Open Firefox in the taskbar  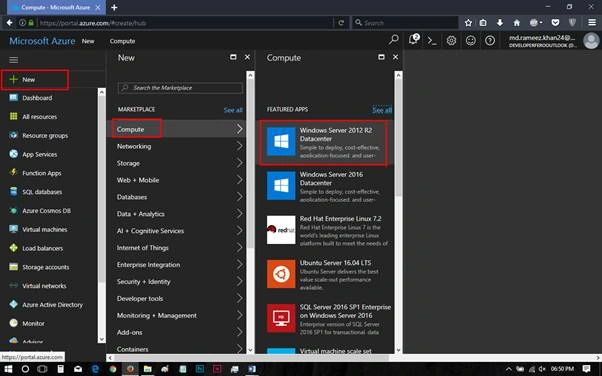130,369
